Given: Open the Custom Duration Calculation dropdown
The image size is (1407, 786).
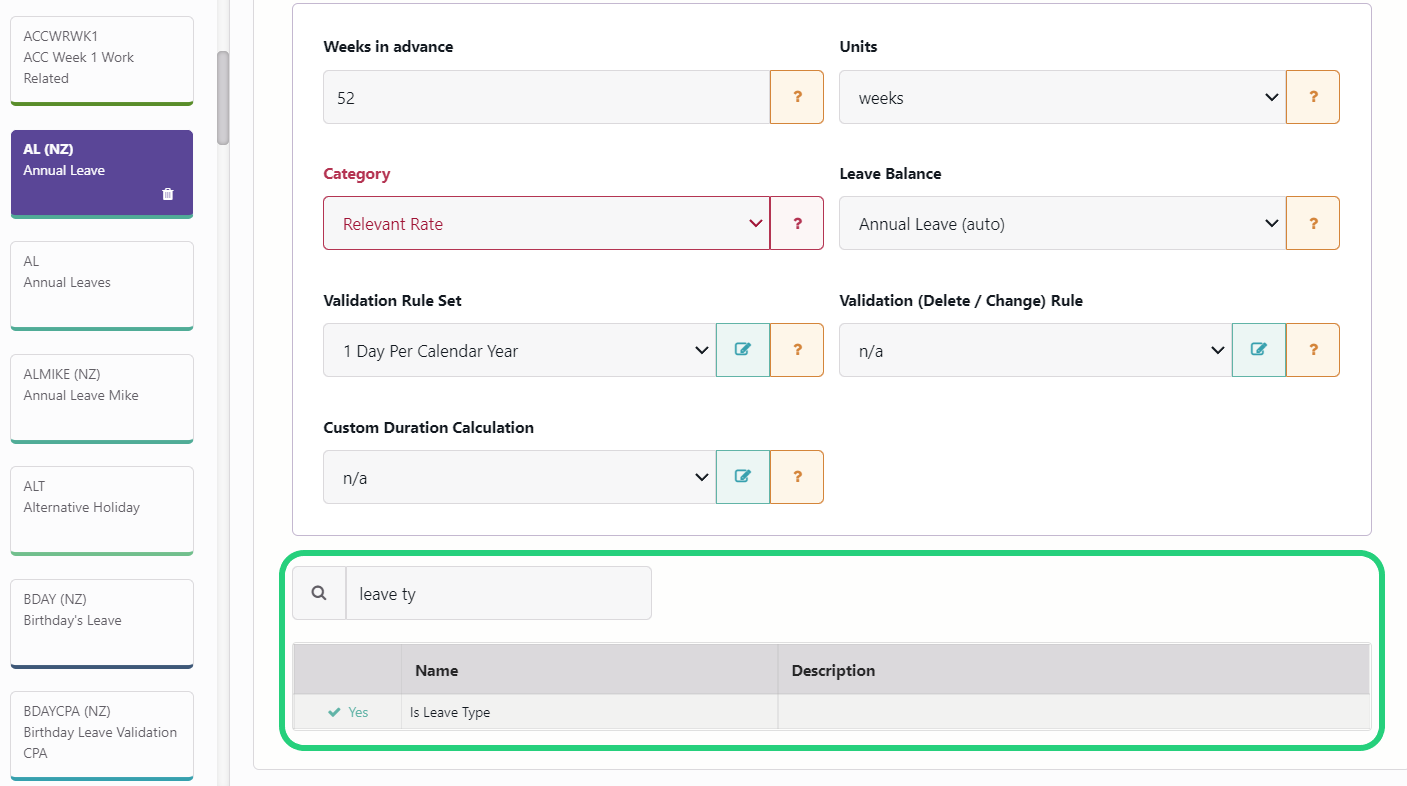Looking at the screenshot, I should 519,477.
